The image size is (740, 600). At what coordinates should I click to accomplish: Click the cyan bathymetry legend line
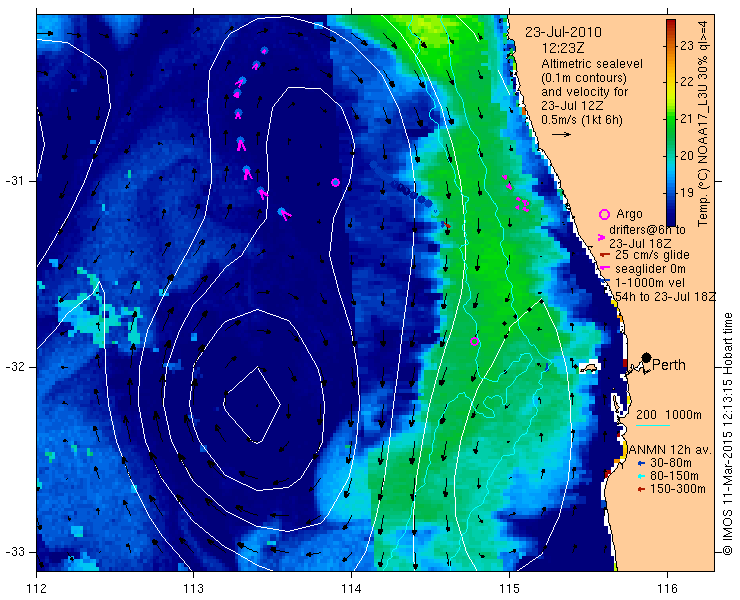pyautogui.click(x=653, y=425)
